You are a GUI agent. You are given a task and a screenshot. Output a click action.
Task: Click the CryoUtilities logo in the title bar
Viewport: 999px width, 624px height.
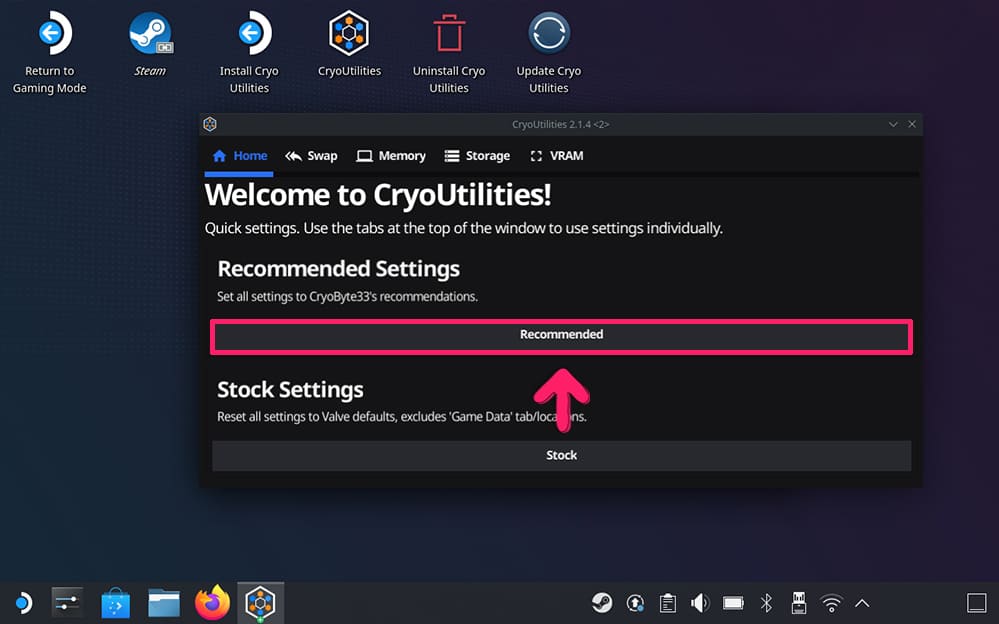(210, 124)
